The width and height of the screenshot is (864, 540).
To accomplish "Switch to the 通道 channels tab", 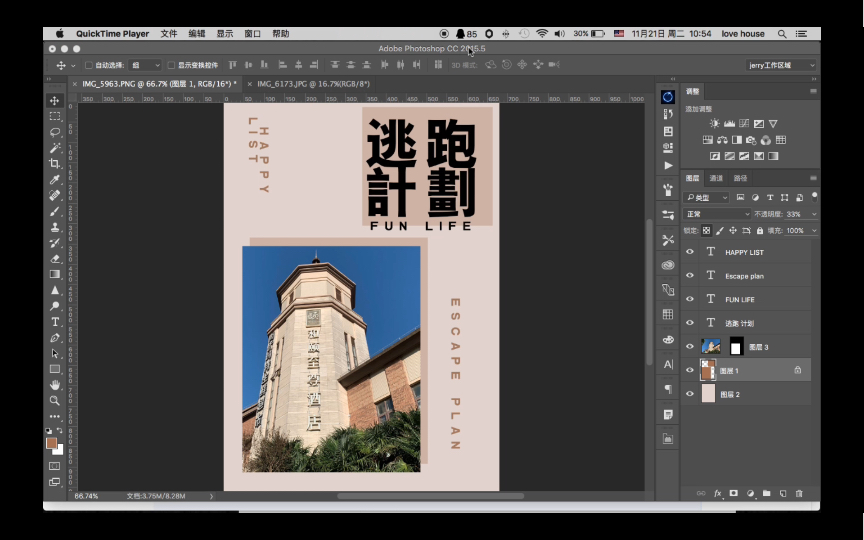I will (x=716, y=178).
